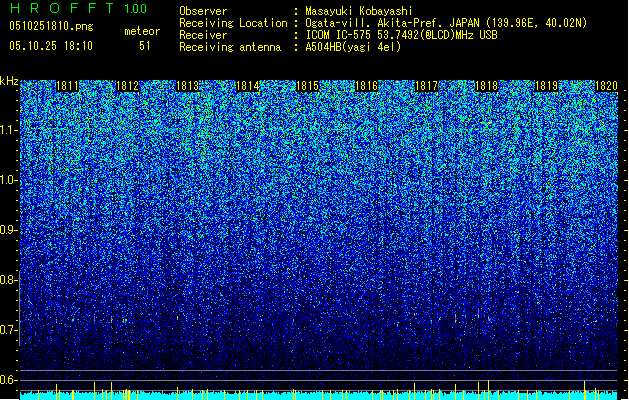Click the 1.1 frequency axis label

click(8, 130)
